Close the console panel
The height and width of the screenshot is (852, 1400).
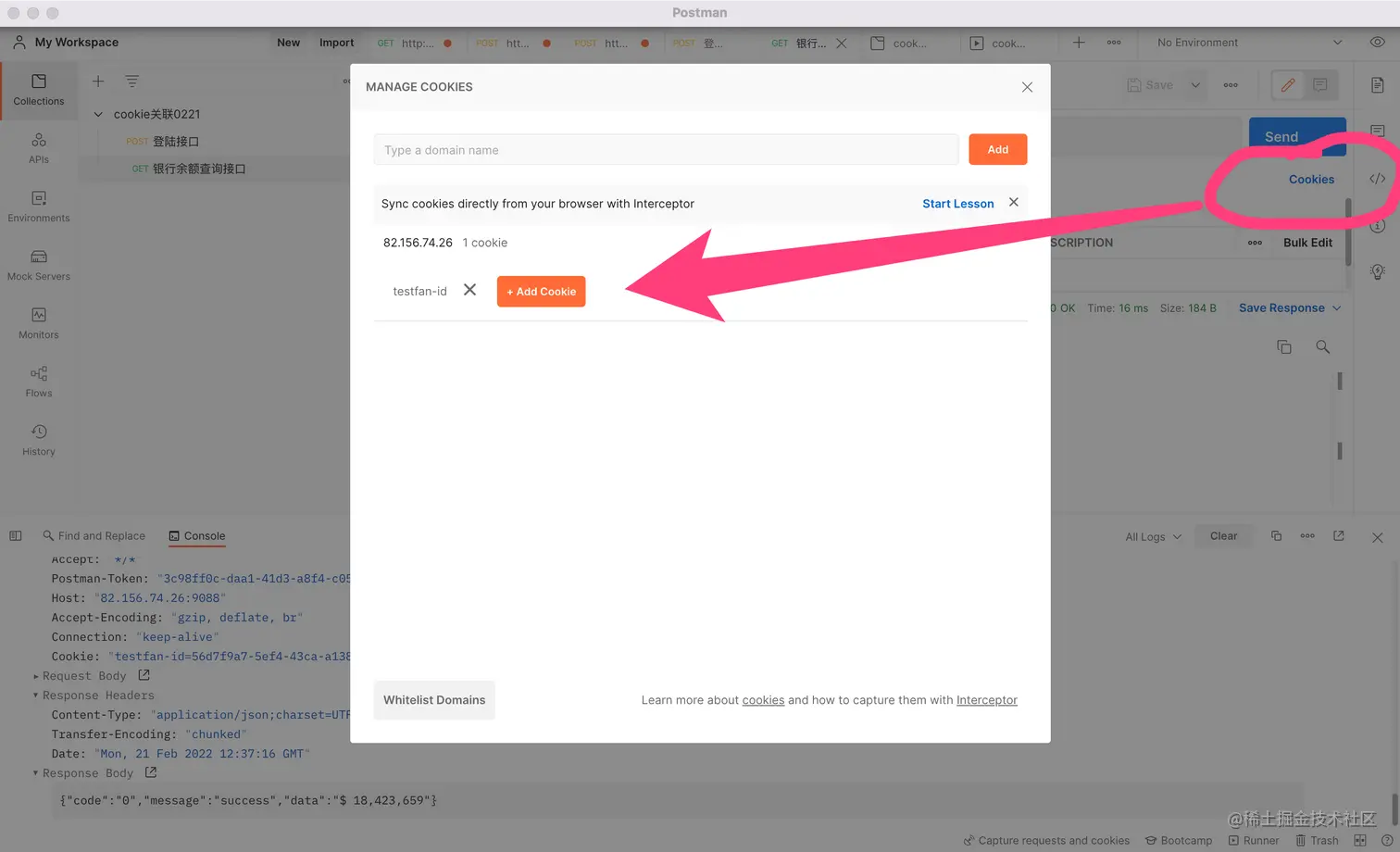pos(1378,537)
